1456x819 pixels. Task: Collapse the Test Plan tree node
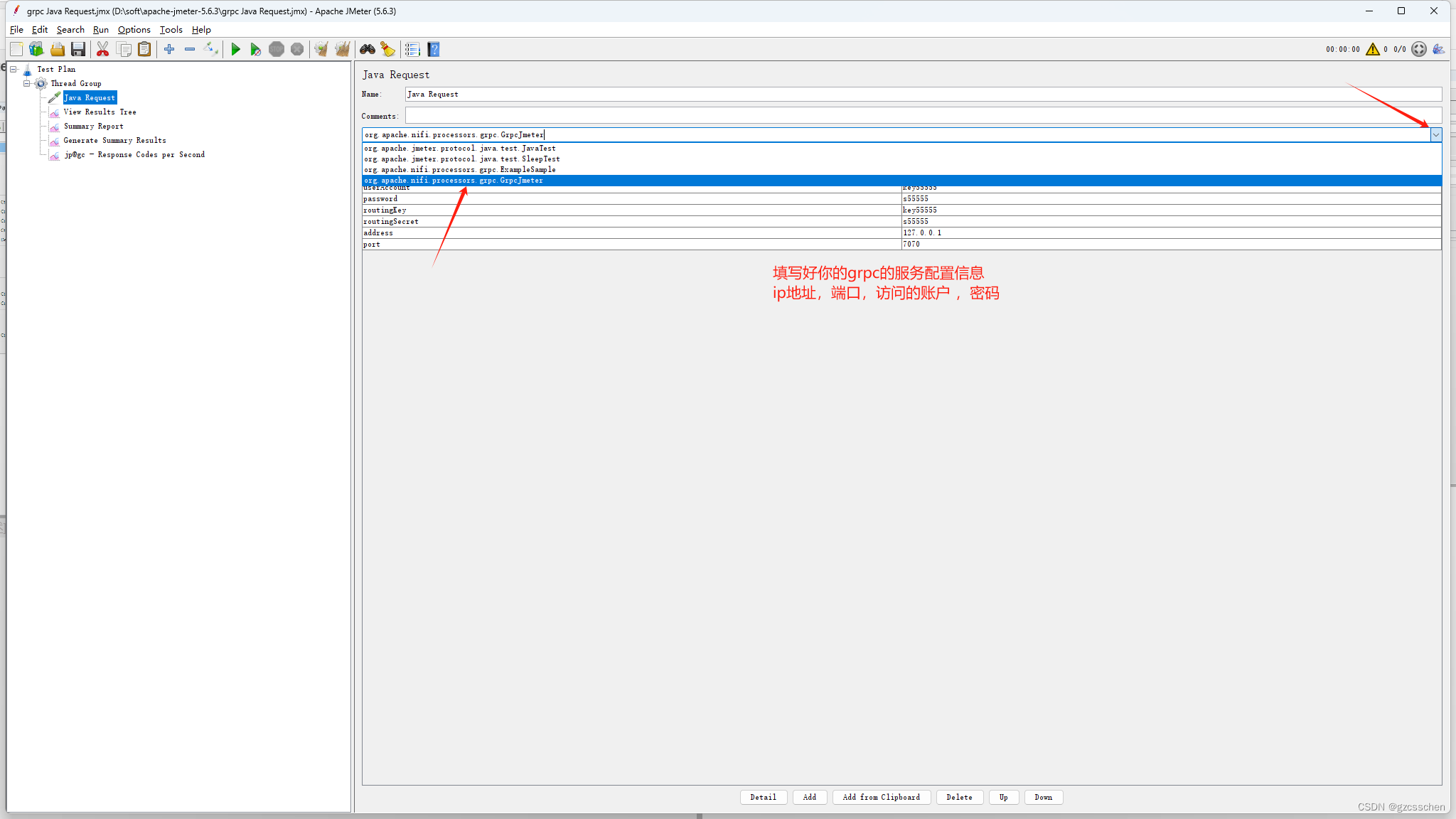click(14, 69)
